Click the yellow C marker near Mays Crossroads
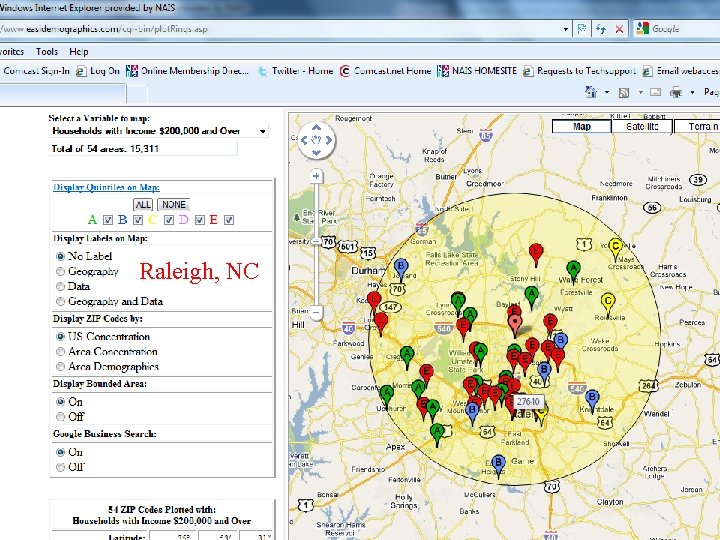Image resolution: width=720 pixels, height=540 pixels. tap(615, 250)
